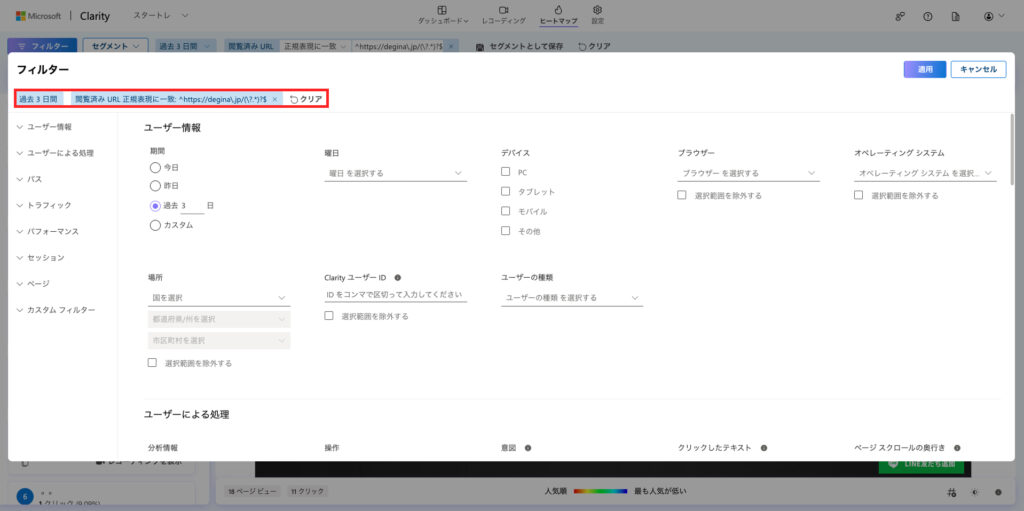Open the レコーディング recordings icon

pos(503,10)
